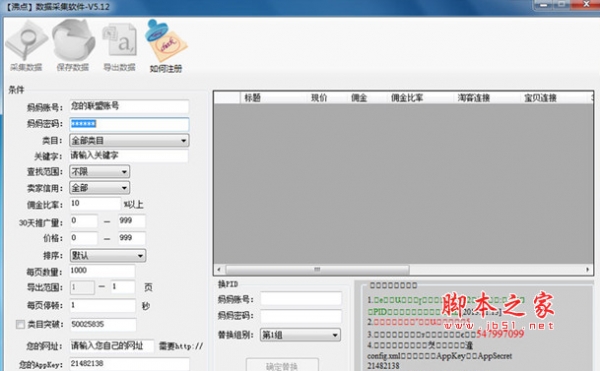Click the 妈妈密码 field in 条件 section
The height and width of the screenshot is (371, 600).
click(129, 124)
